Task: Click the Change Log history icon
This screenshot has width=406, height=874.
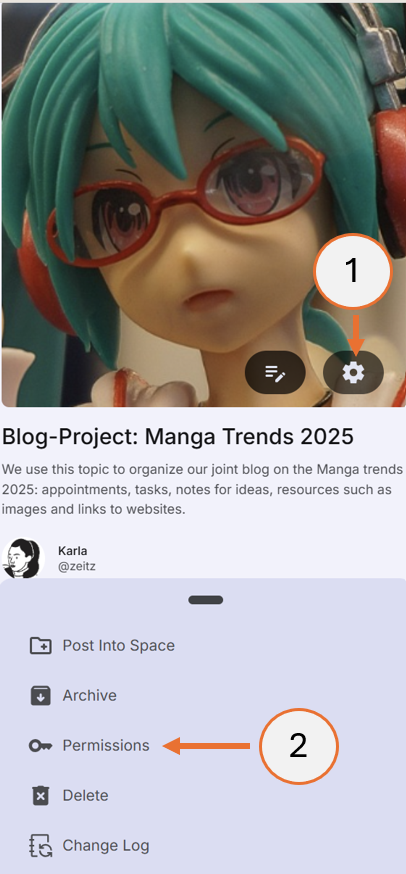Action: click(40, 846)
